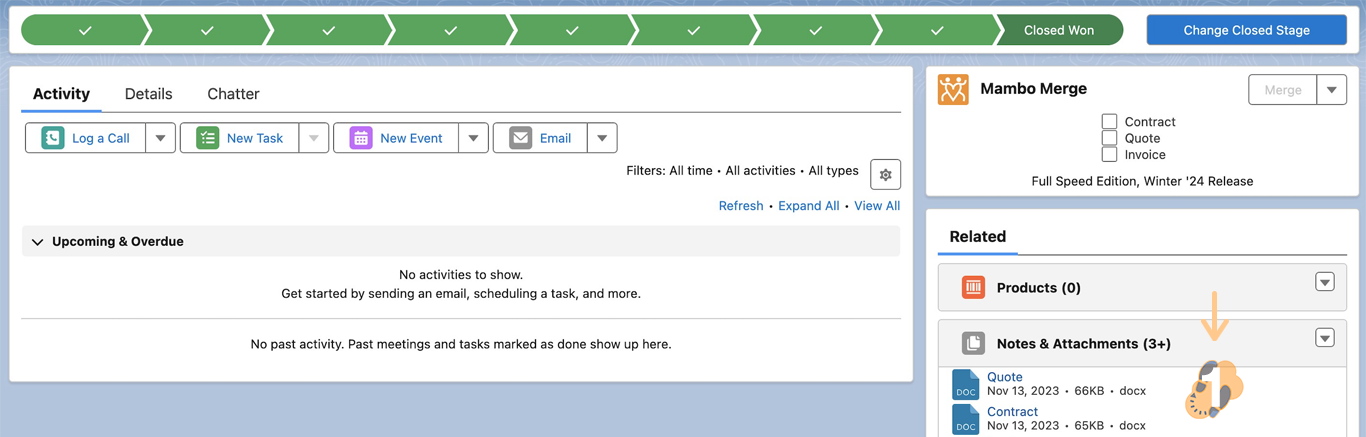
Task: Switch to the Details tab
Action: pyautogui.click(x=148, y=94)
